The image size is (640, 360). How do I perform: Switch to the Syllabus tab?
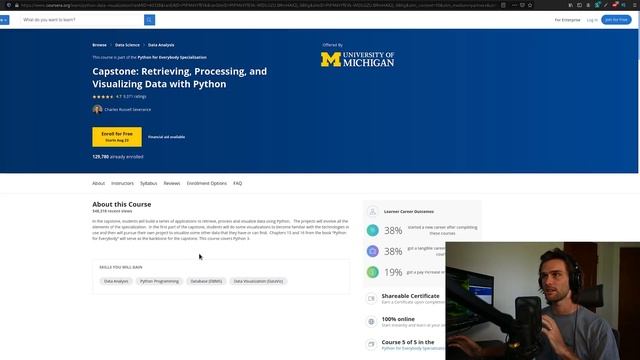[x=148, y=183]
